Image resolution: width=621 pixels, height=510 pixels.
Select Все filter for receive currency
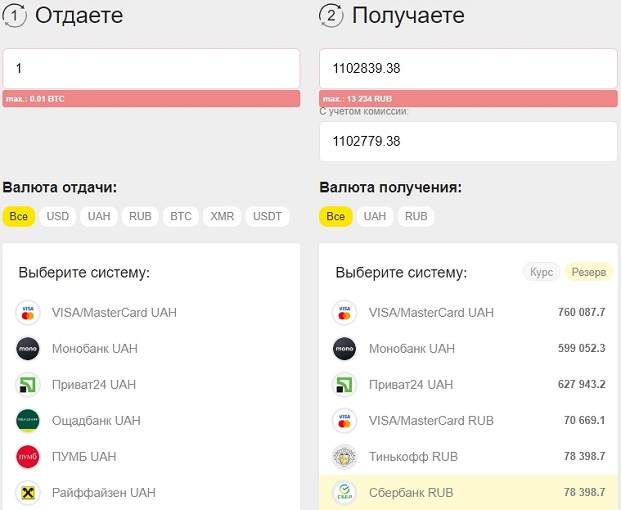(335, 216)
